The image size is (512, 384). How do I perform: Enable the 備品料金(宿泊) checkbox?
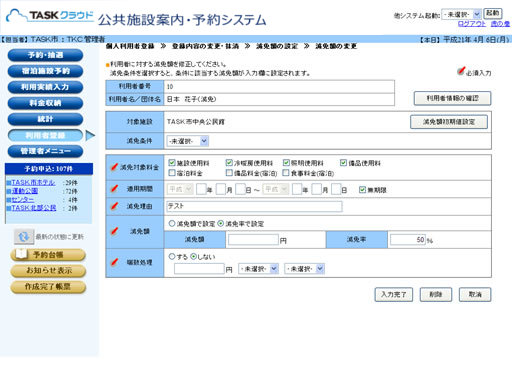(229, 173)
